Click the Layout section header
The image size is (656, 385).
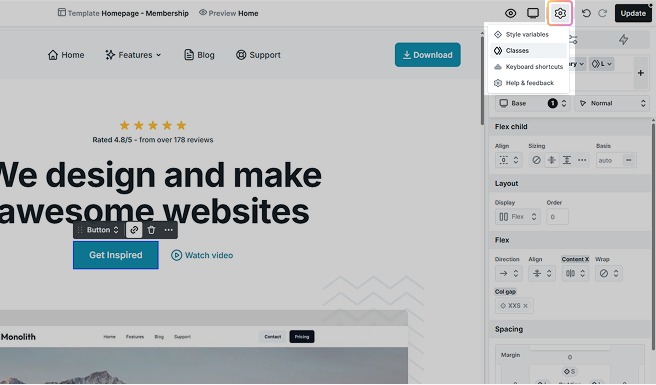pyautogui.click(x=570, y=184)
